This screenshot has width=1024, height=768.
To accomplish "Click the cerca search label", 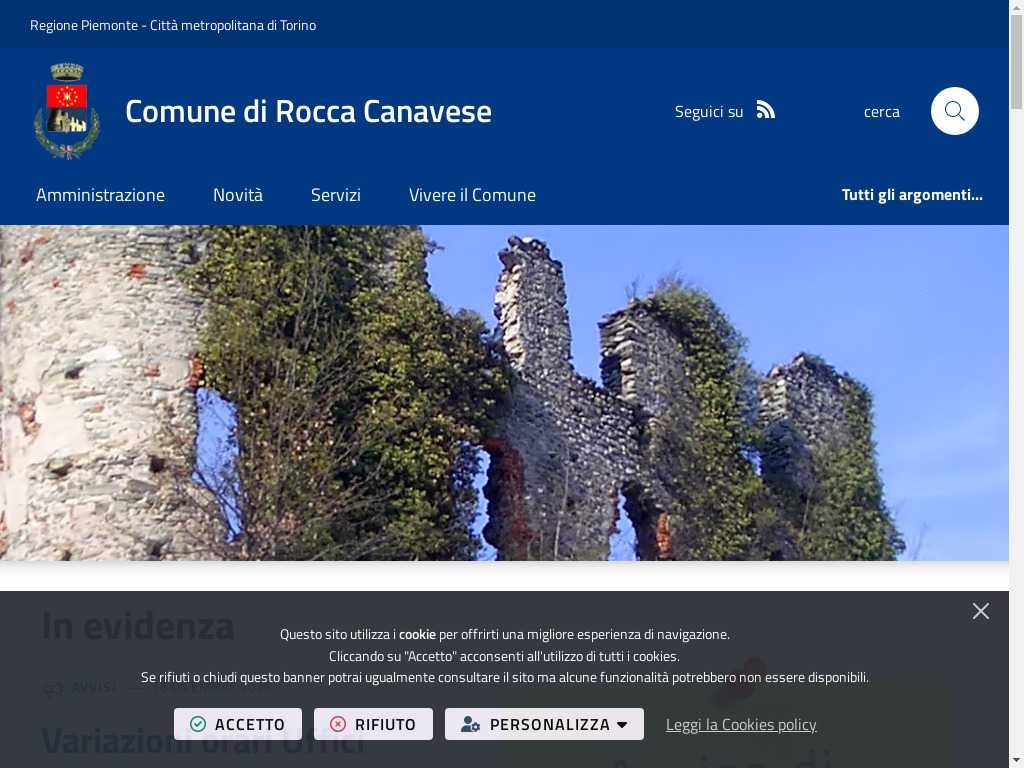I will (881, 111).
